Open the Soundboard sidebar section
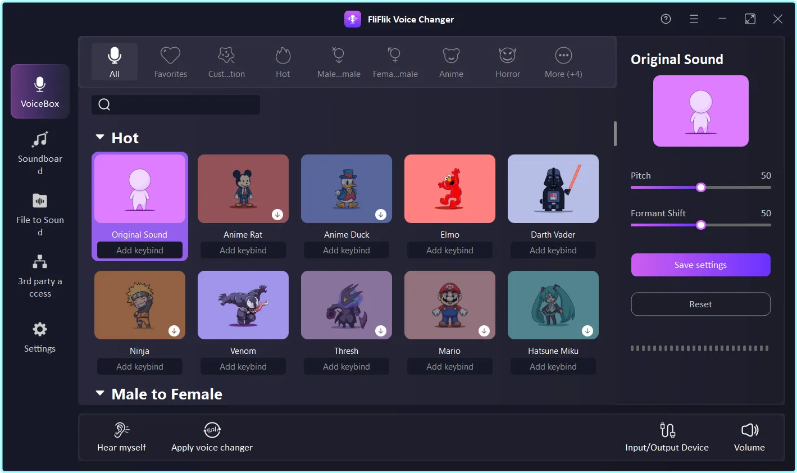Viewport: 797px width, 473px height. pyautogui.click(x=40, y=152)
